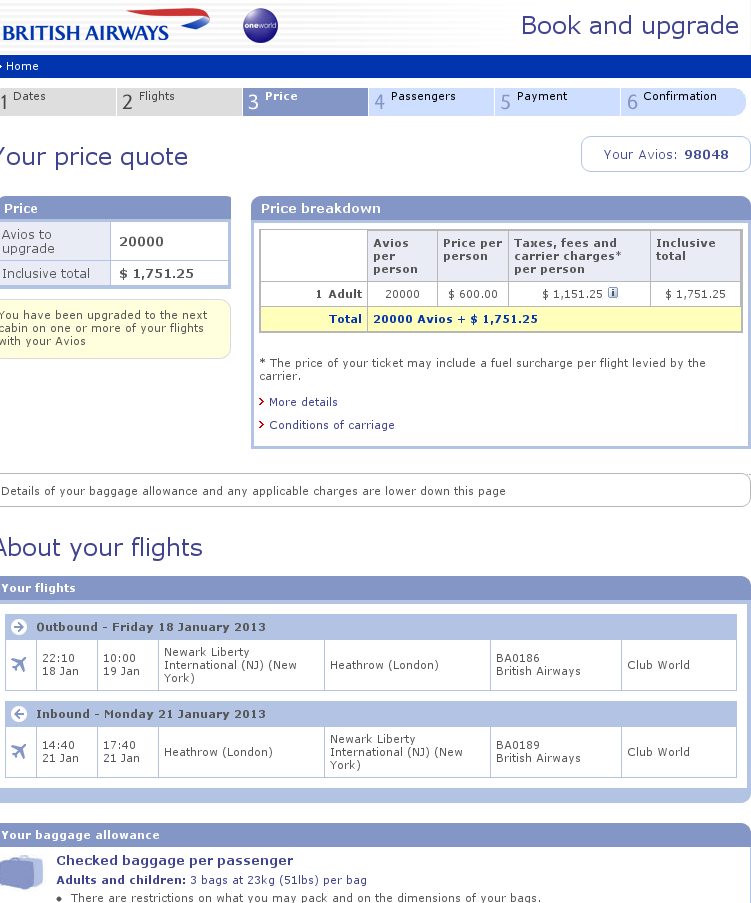Jump to step 6 Confirmation
Screen dimensions: 751x903
[682, 101]
